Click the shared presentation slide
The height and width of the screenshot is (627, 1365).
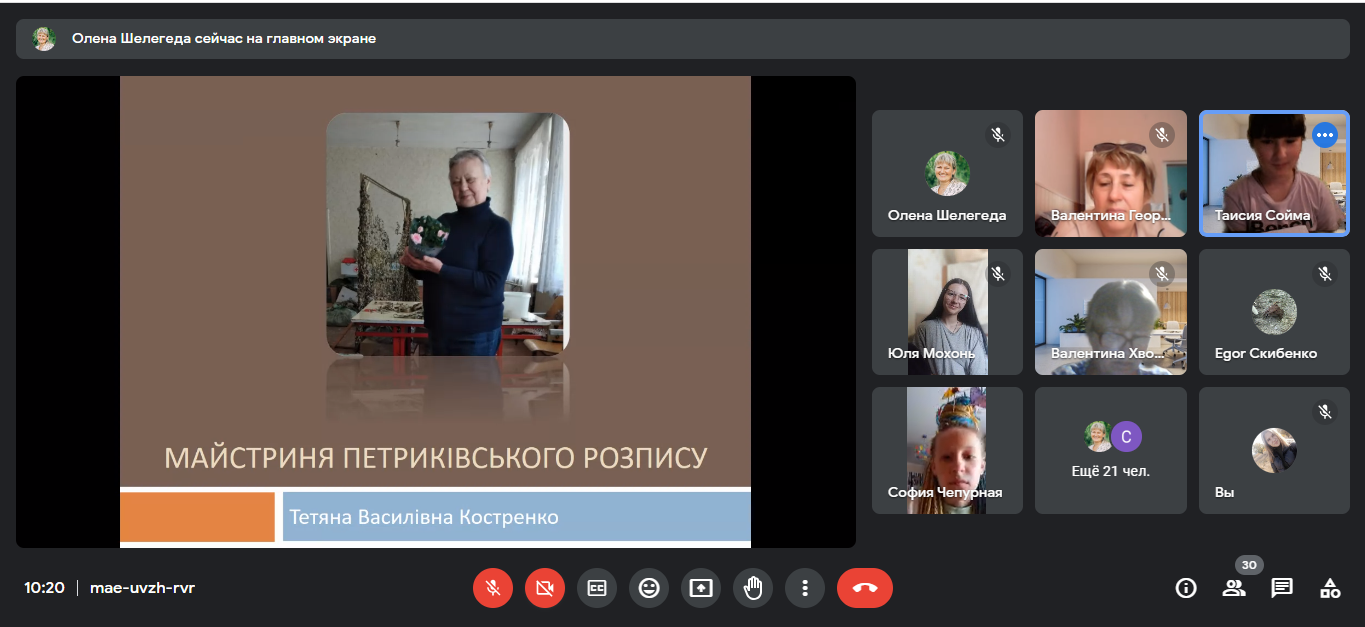435,312
